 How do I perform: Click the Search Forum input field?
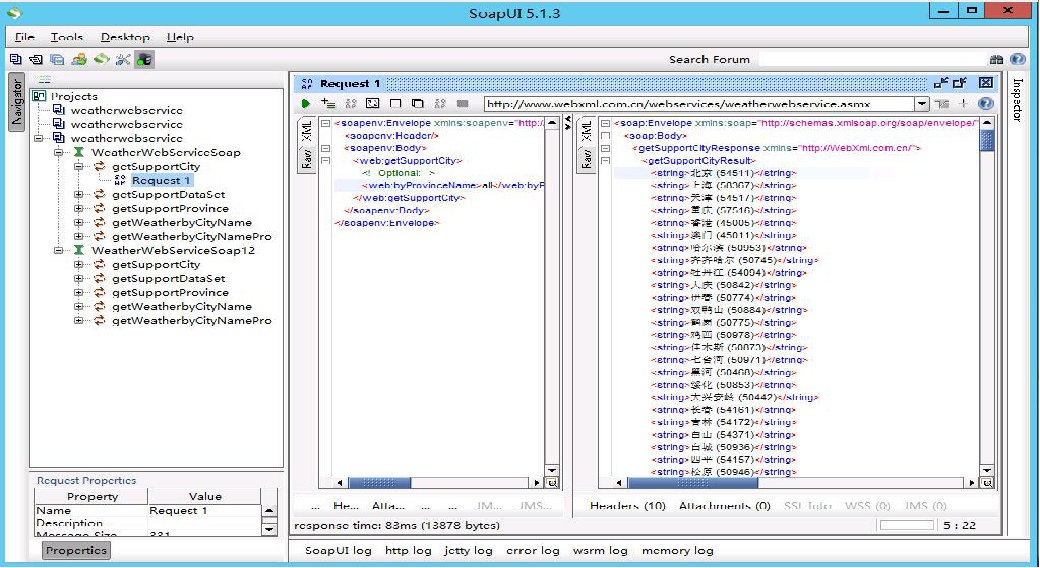pyautogui.click(x=872, y=59)
